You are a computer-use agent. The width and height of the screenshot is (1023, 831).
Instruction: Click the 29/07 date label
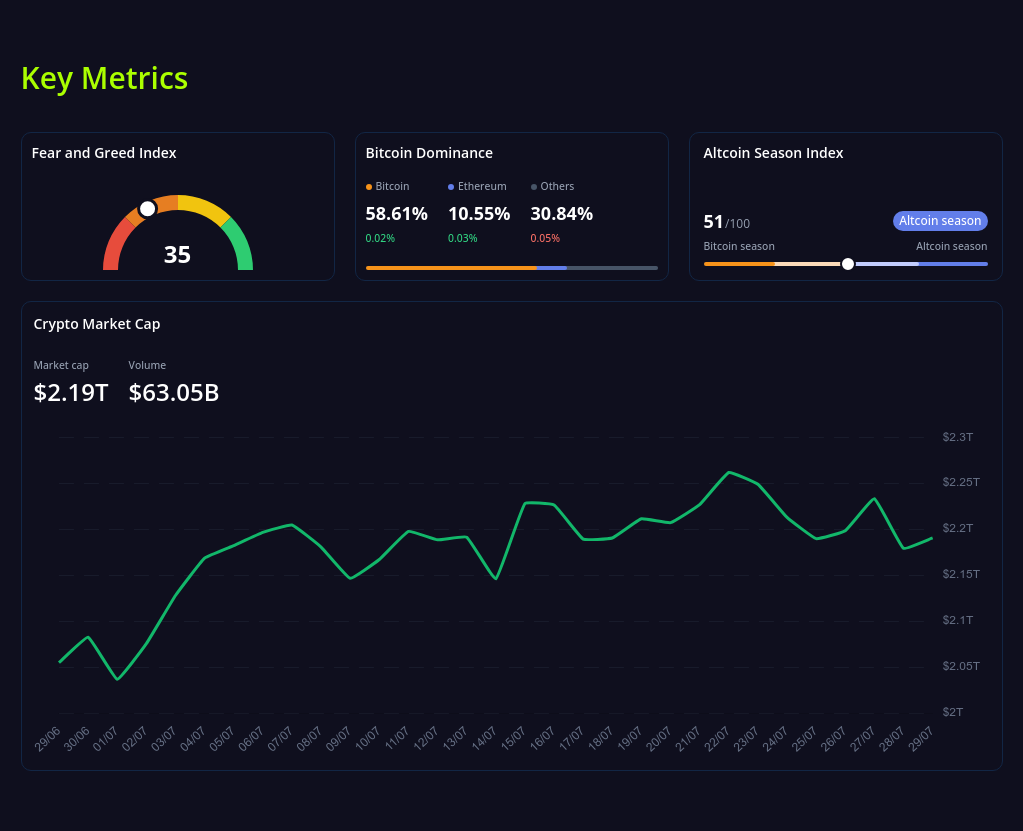point(921,739)
